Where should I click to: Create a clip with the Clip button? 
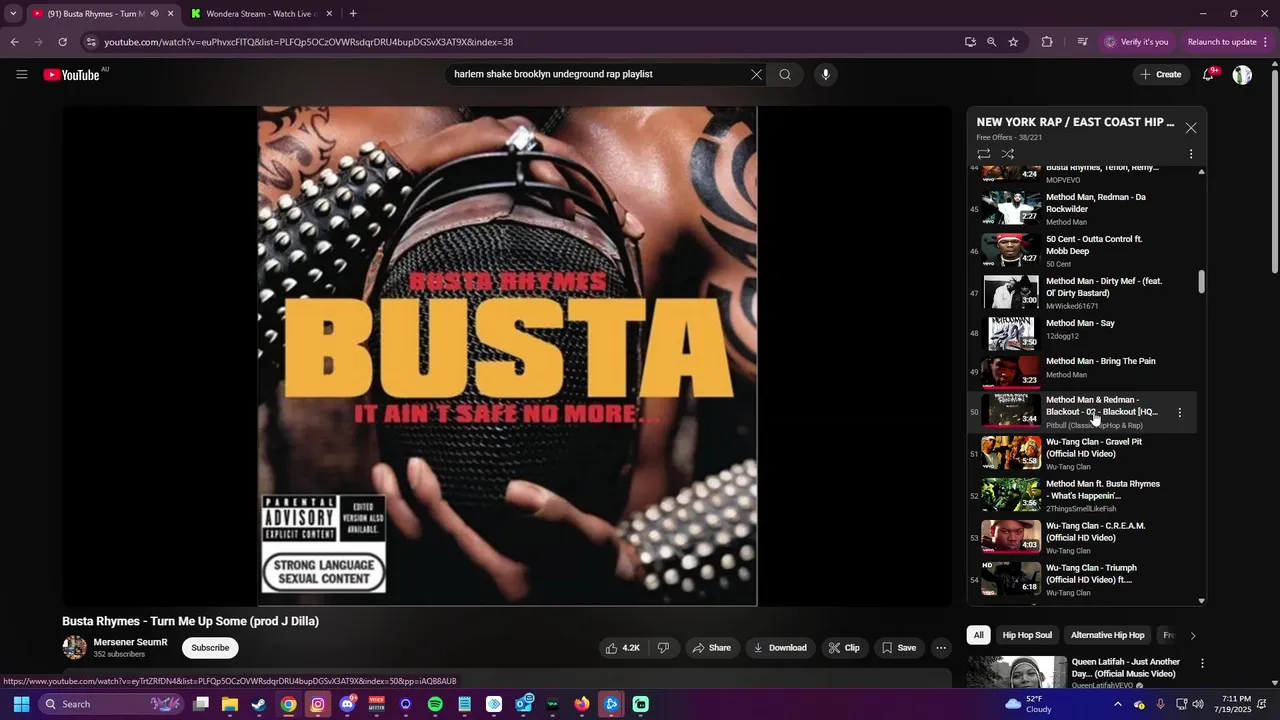[844, 648]
